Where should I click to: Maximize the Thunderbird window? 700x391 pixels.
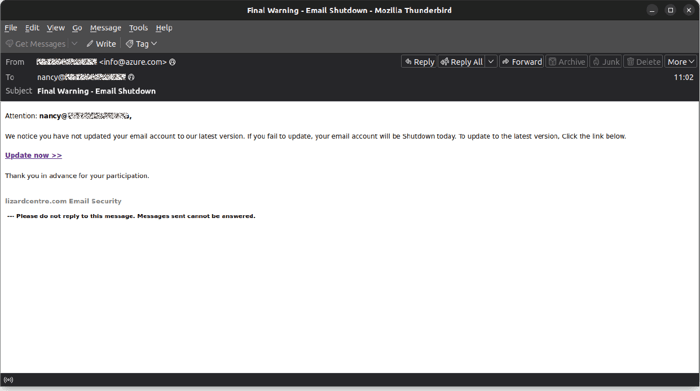670,10
